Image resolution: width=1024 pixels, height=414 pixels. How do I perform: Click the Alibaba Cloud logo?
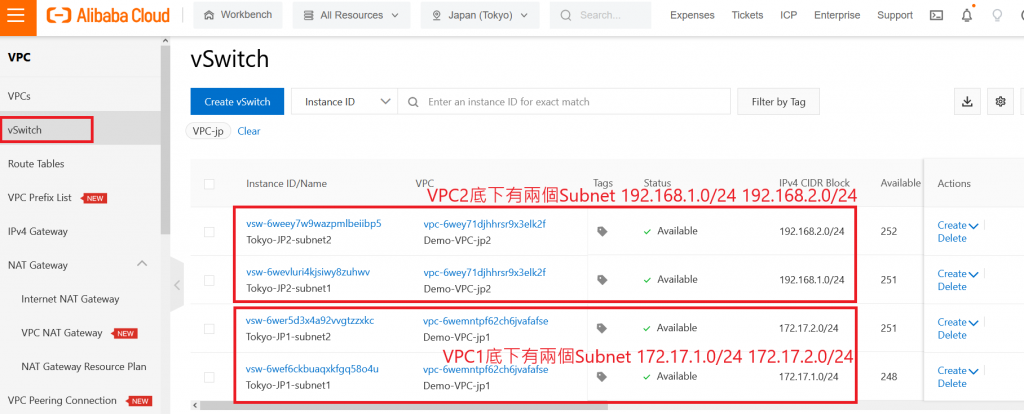tap(108, 15)
